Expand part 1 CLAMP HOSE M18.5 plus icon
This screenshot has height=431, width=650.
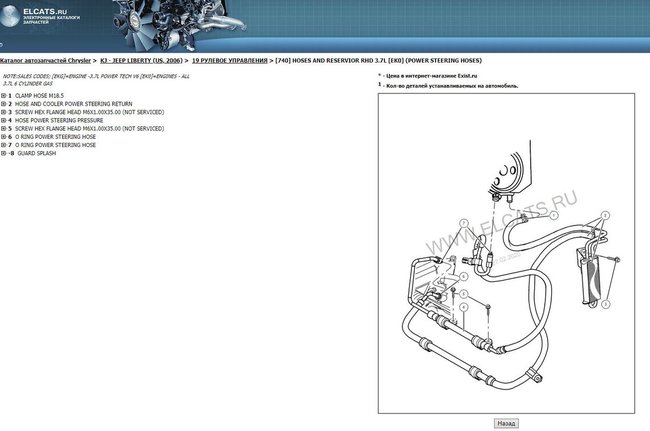pos(4,95)
